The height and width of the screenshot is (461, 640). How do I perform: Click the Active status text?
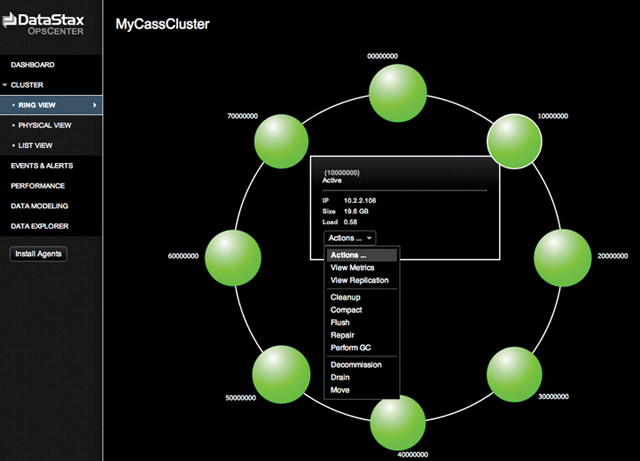(x=332, y=180)
